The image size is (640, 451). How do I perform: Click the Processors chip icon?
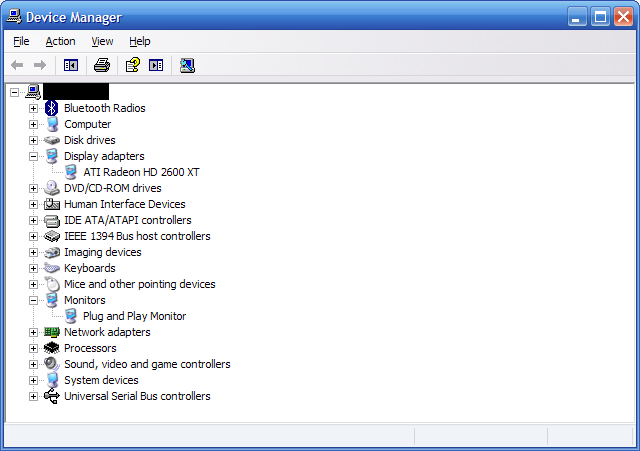coord(52,348)
